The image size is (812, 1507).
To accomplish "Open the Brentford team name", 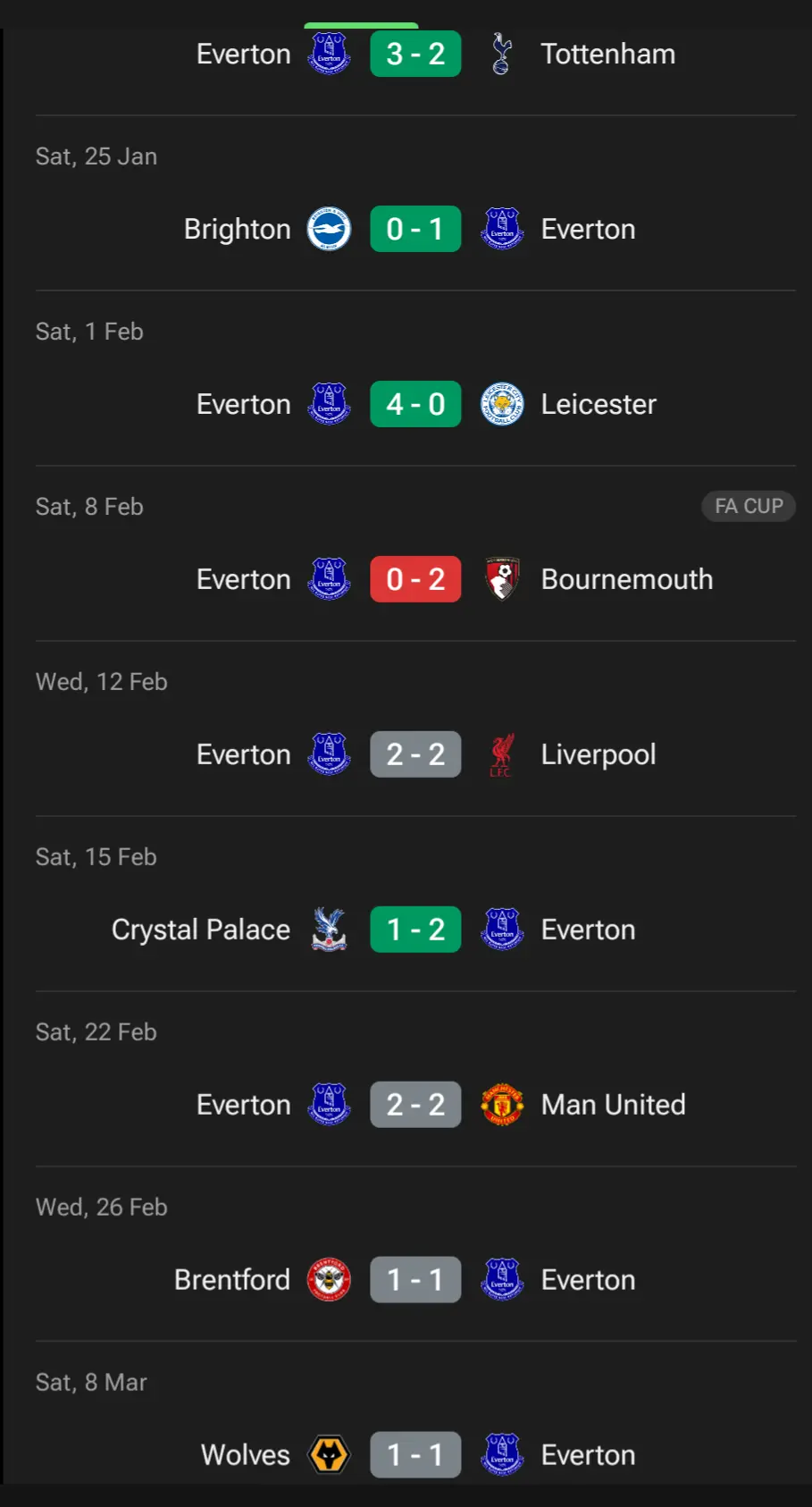I will pyautogui.click(x=232, y=1280).
